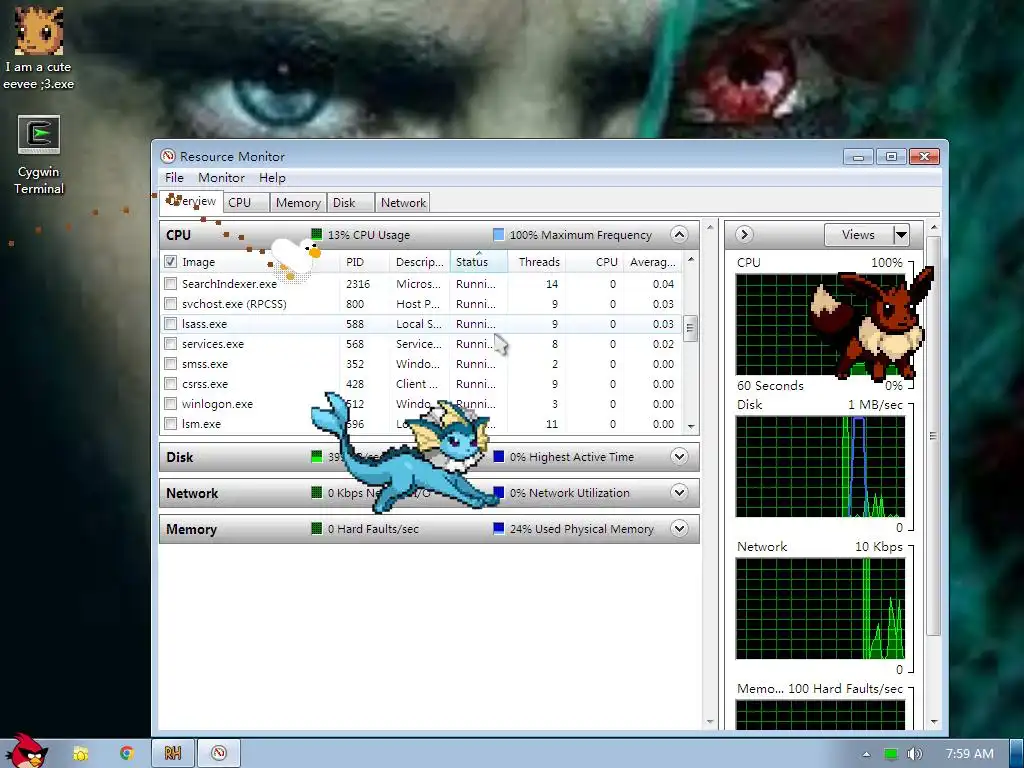Screen dimensions: 1024x768
Task: Expand the Disk section chevron
Action: [679, 456]
